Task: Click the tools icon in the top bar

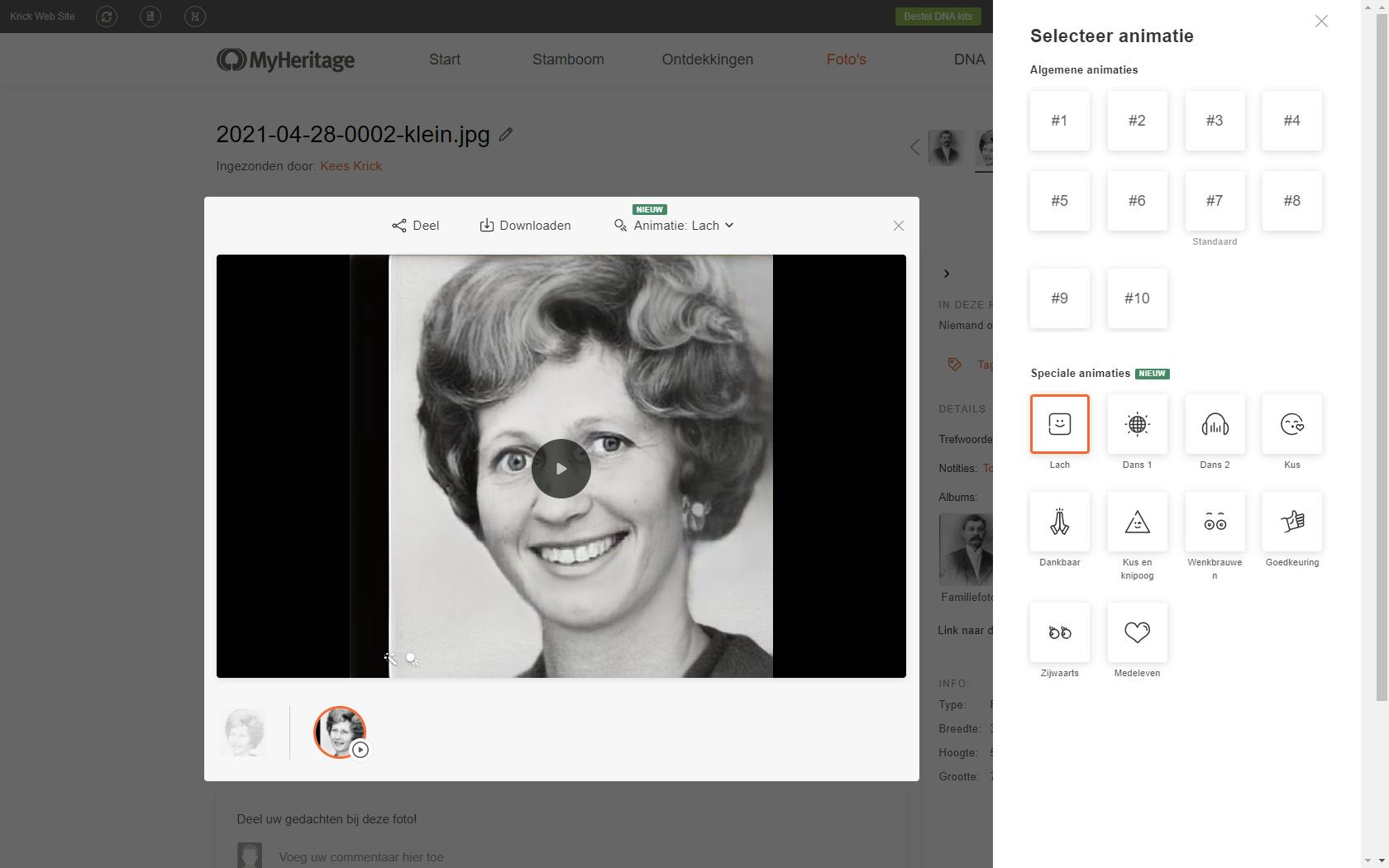Action: [x=195, y=17]
